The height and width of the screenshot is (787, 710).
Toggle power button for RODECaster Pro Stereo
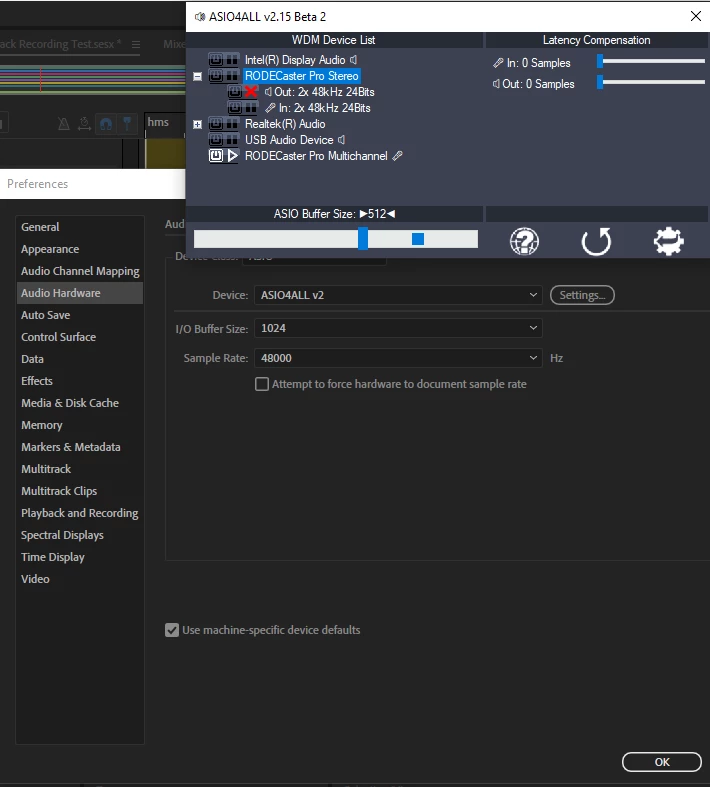coord(216,76)
